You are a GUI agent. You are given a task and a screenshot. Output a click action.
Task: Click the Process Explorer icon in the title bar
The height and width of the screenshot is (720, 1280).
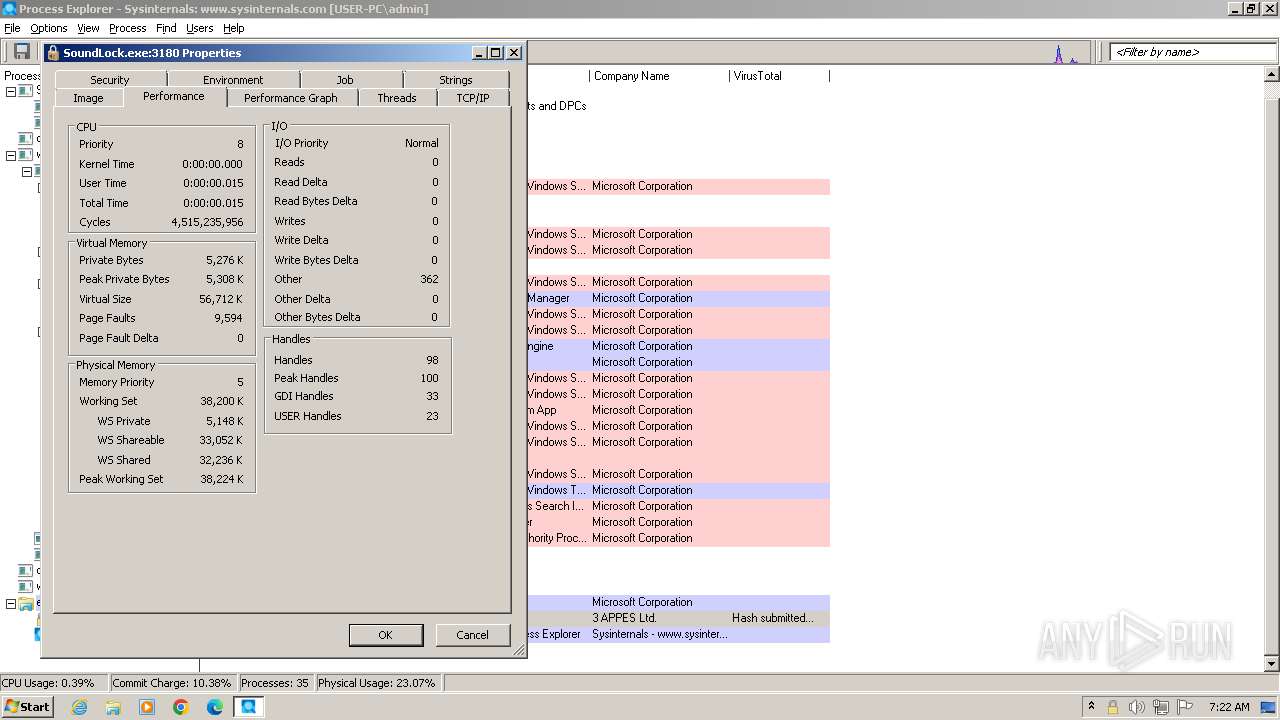(x=9, y=9)
